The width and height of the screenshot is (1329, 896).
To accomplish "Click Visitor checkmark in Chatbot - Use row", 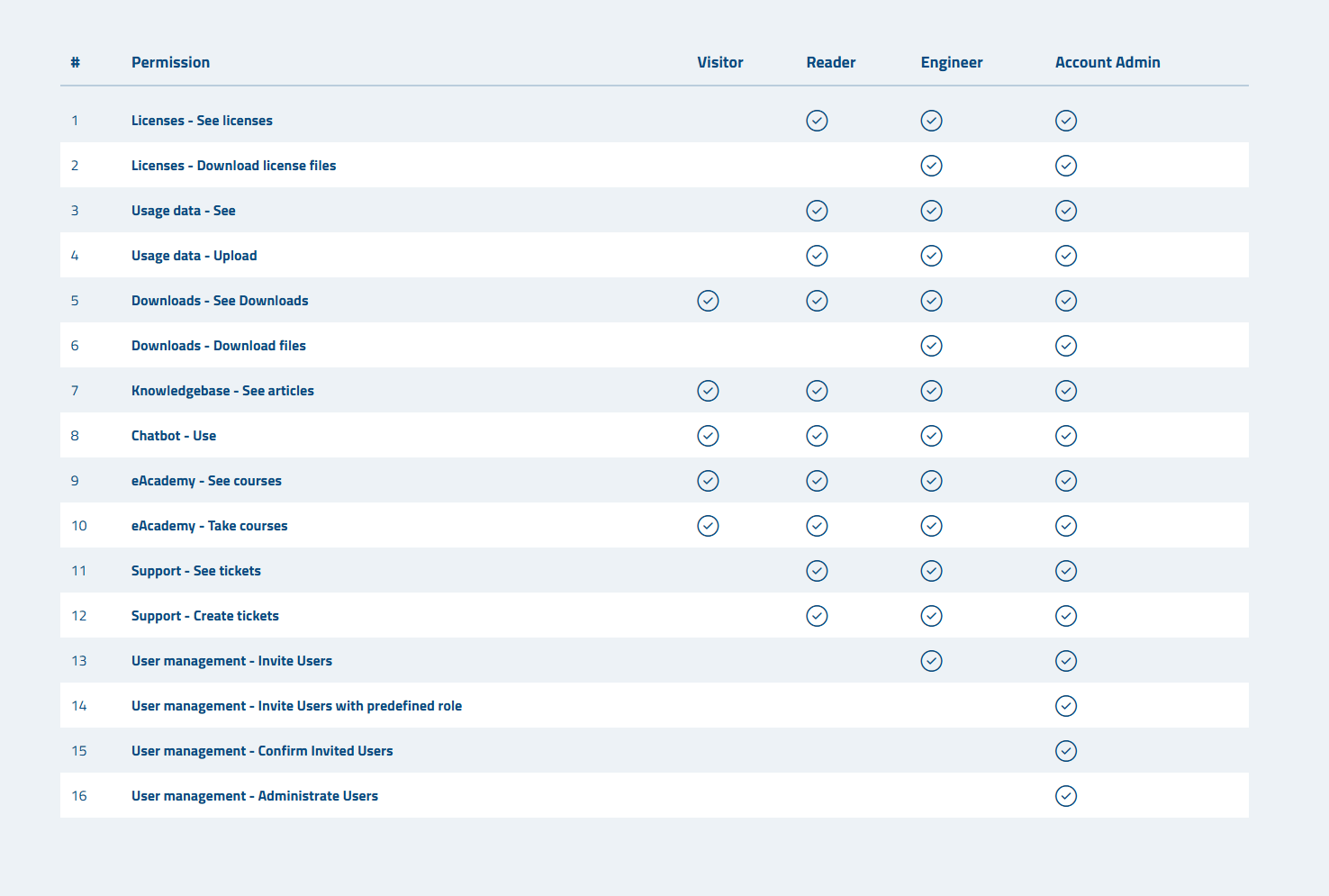I will click(708, 436).
